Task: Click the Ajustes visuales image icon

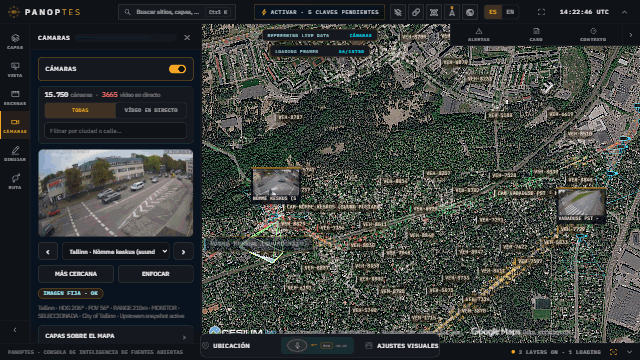Action: pyautogui.click(x=369, y=346)
